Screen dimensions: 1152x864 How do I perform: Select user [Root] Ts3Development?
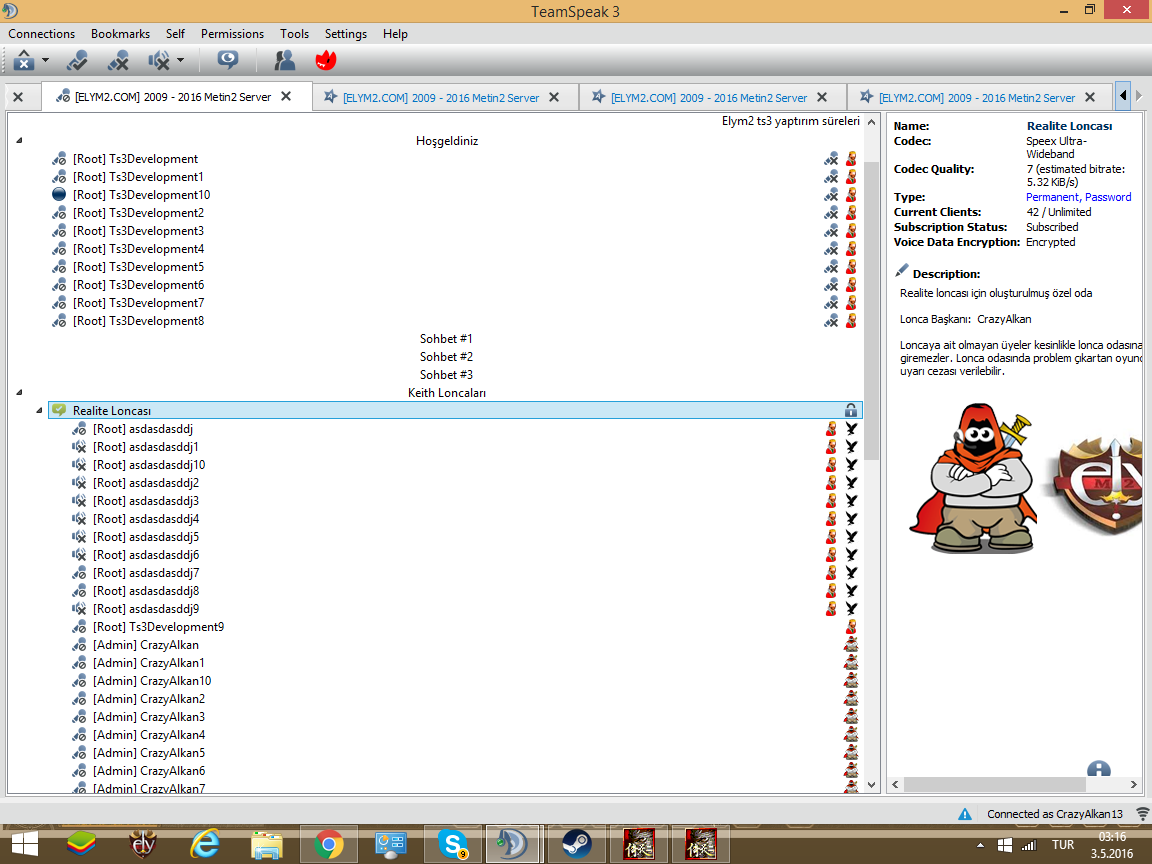click(x=135, y=159)
